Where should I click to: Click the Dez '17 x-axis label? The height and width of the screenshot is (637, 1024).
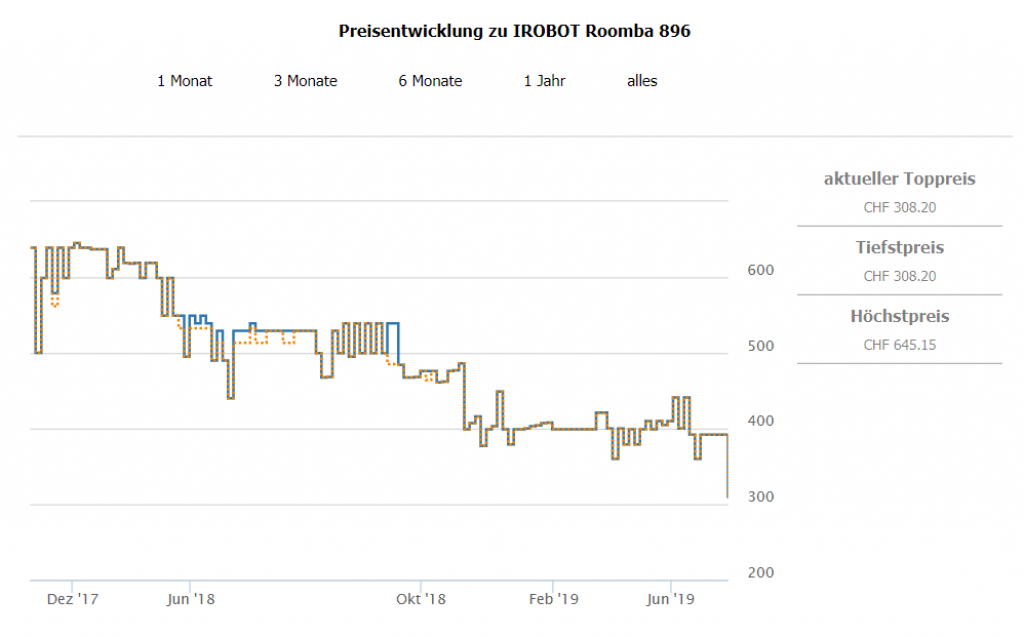point(73,599)
